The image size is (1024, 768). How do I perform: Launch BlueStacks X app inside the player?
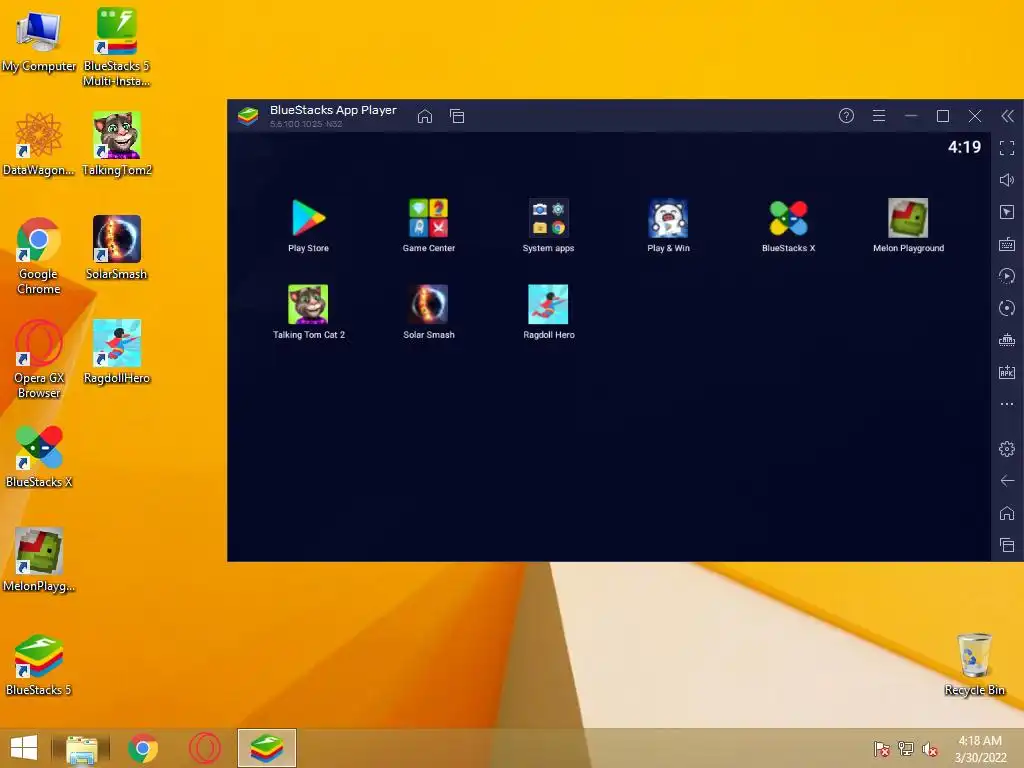coord(788,225)
